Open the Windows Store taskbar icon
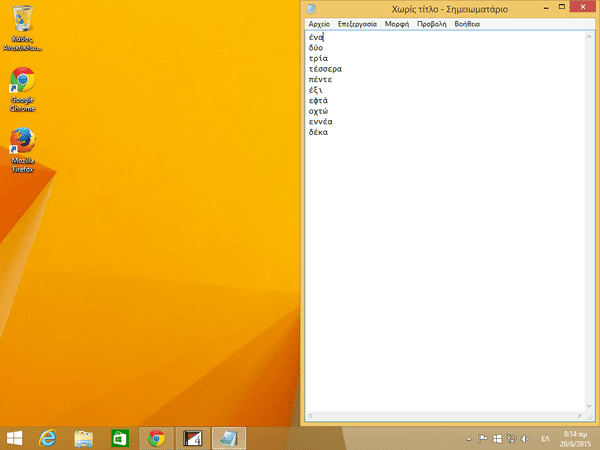 click(120, 439)
